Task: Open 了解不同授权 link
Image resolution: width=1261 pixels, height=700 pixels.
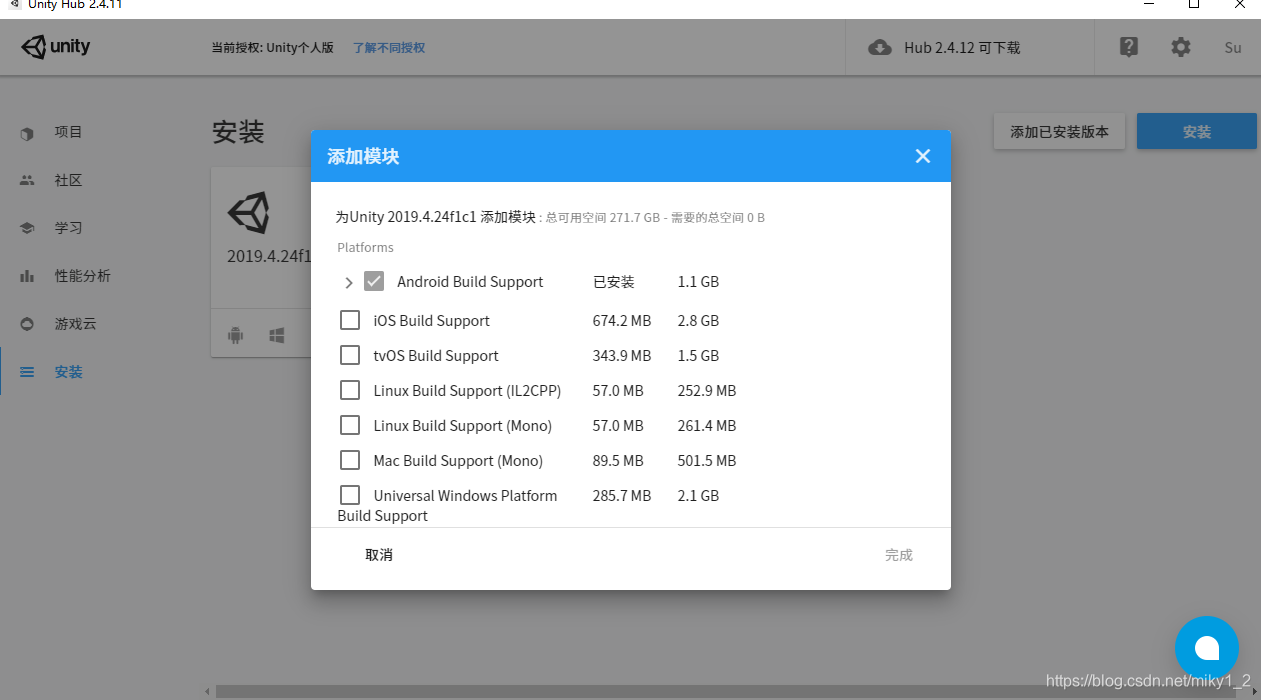Action: pos(389,47)
